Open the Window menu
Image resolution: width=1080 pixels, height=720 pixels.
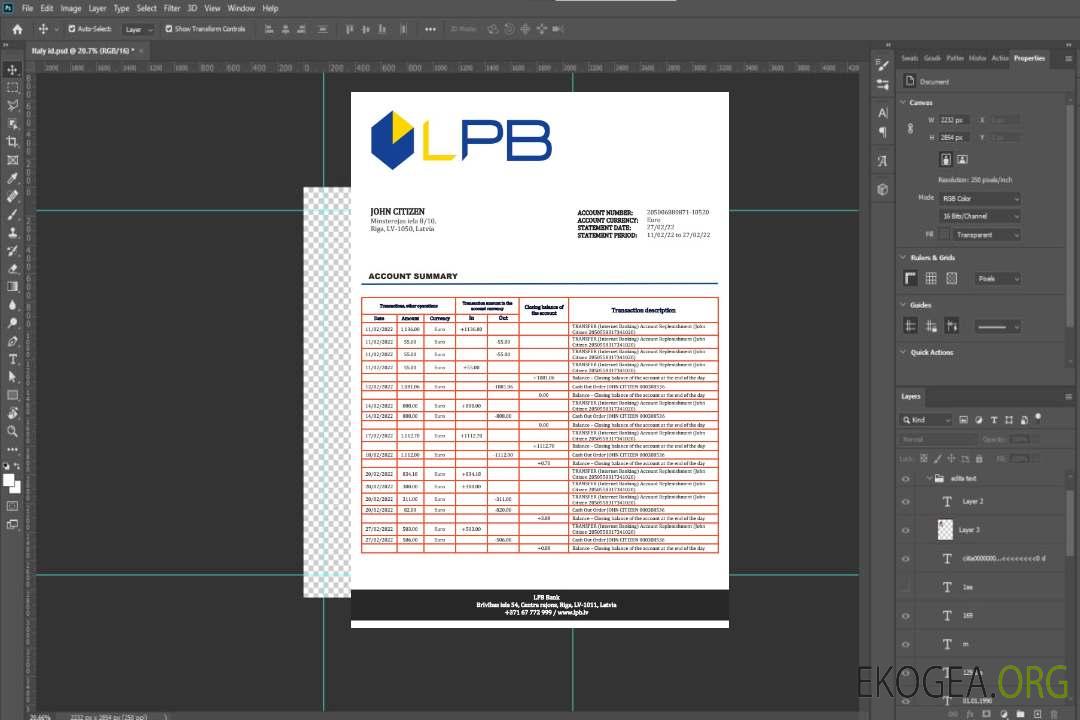pyautogui.click(x=241, y=8)
